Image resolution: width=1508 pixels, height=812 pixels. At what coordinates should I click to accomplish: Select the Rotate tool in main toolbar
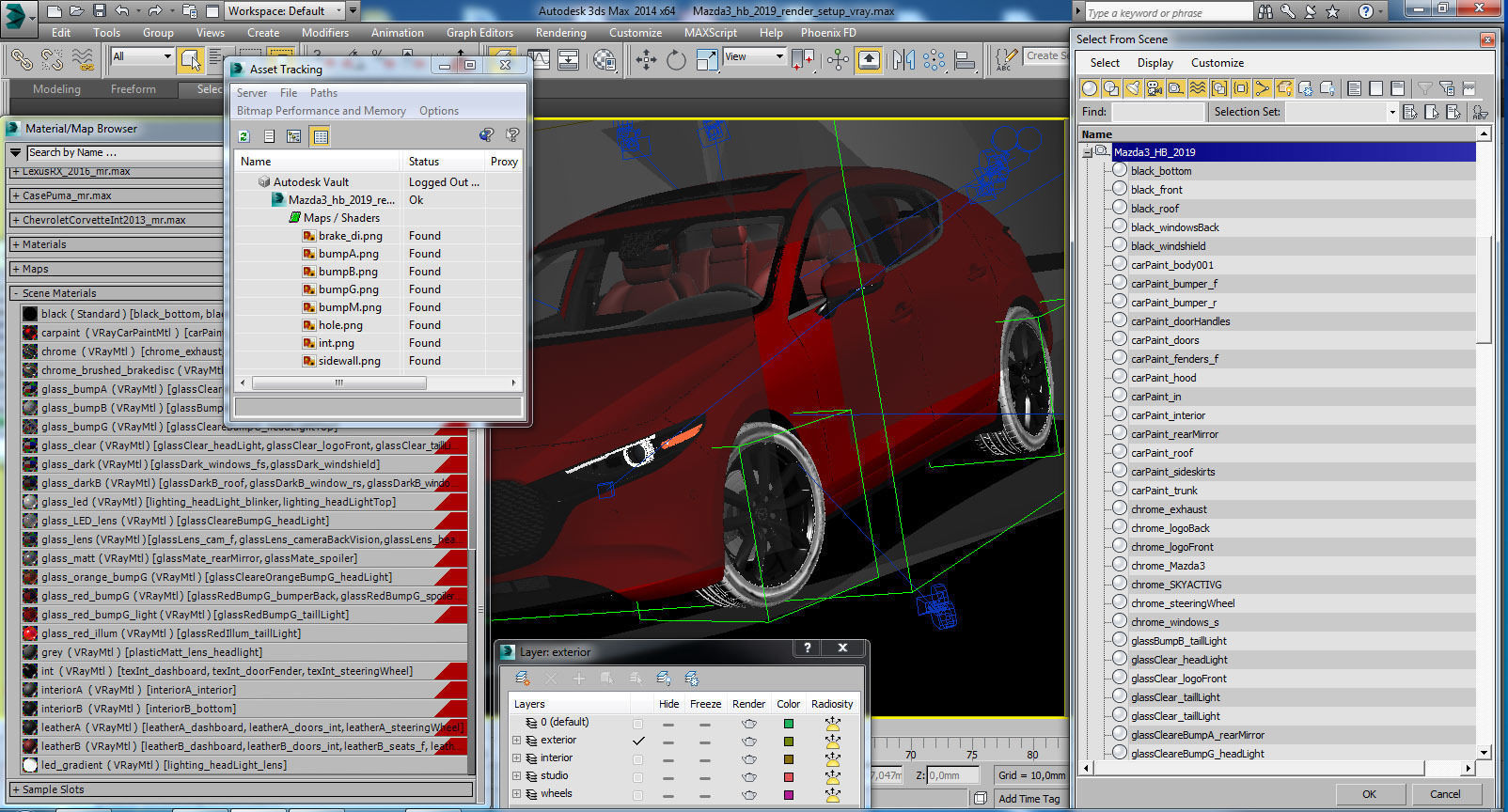coord(676,60)
